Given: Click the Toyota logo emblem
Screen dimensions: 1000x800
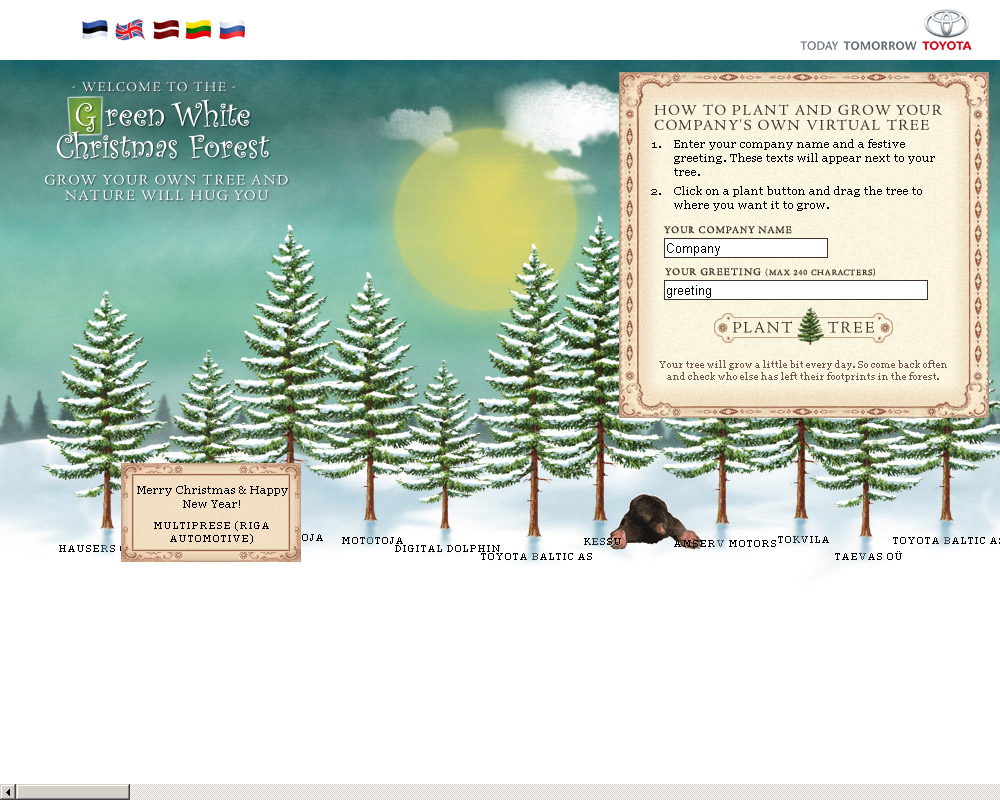Looking at the screenshot, I should [x=946, y=24].
